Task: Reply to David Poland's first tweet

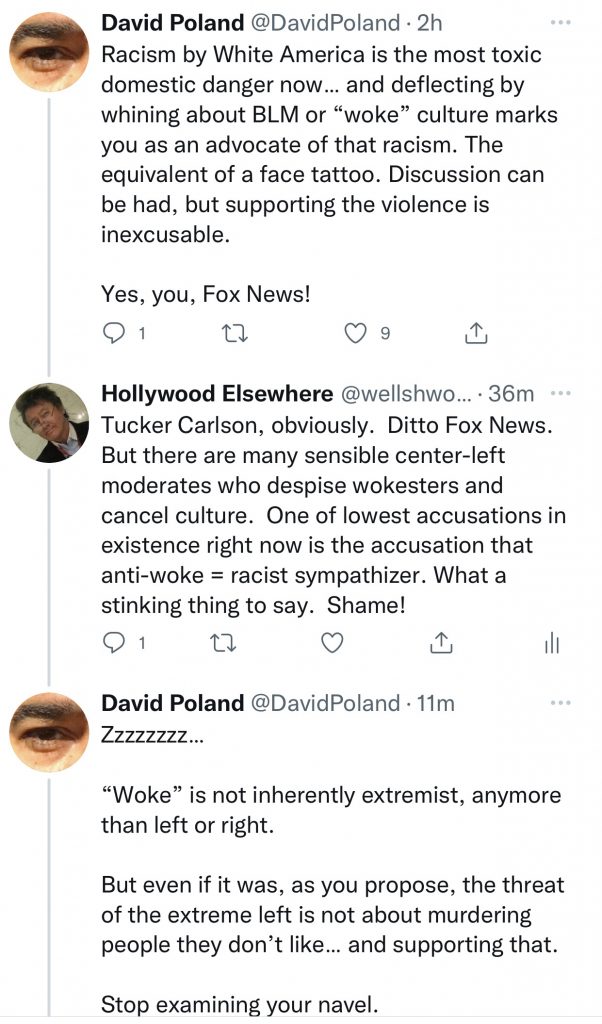Action: [116, 335]
